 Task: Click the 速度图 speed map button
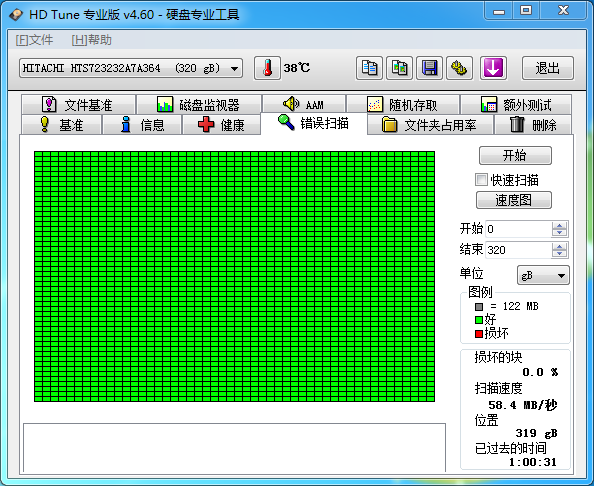514,200
